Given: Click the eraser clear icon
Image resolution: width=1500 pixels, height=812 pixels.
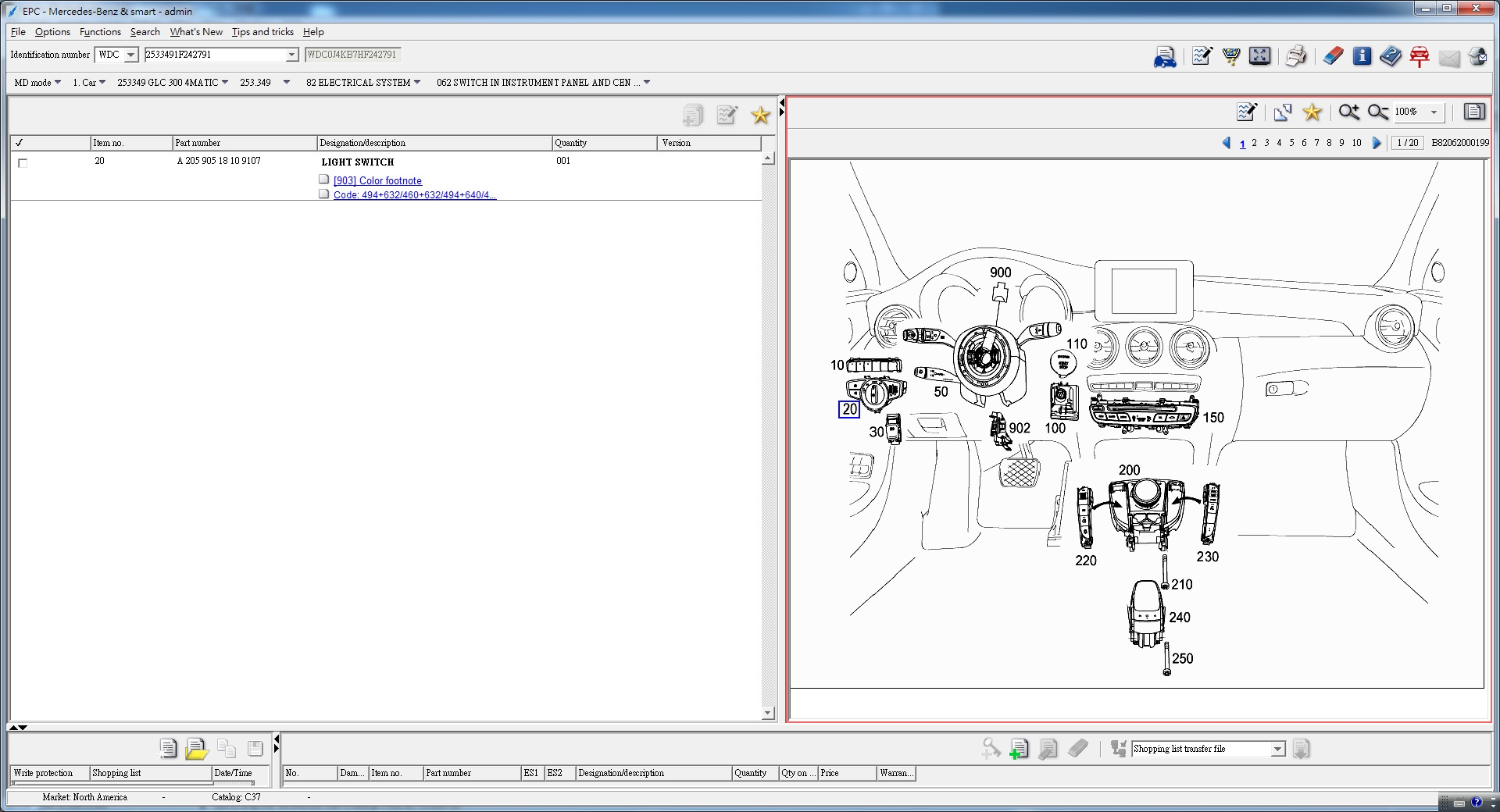Looking at the screenshot, I should [x=1333, y=56].
